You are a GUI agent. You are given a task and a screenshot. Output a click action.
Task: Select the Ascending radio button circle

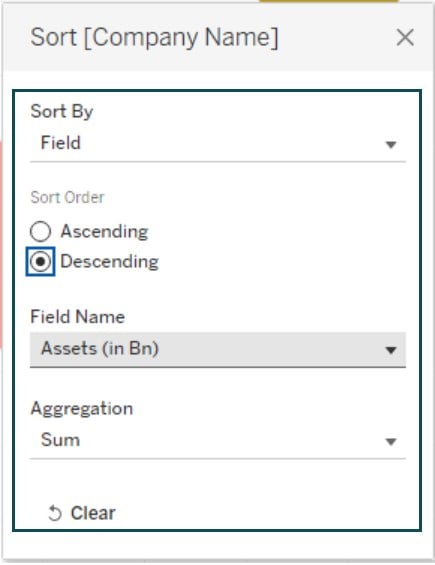pyautogui.click(x=40, y=231)
